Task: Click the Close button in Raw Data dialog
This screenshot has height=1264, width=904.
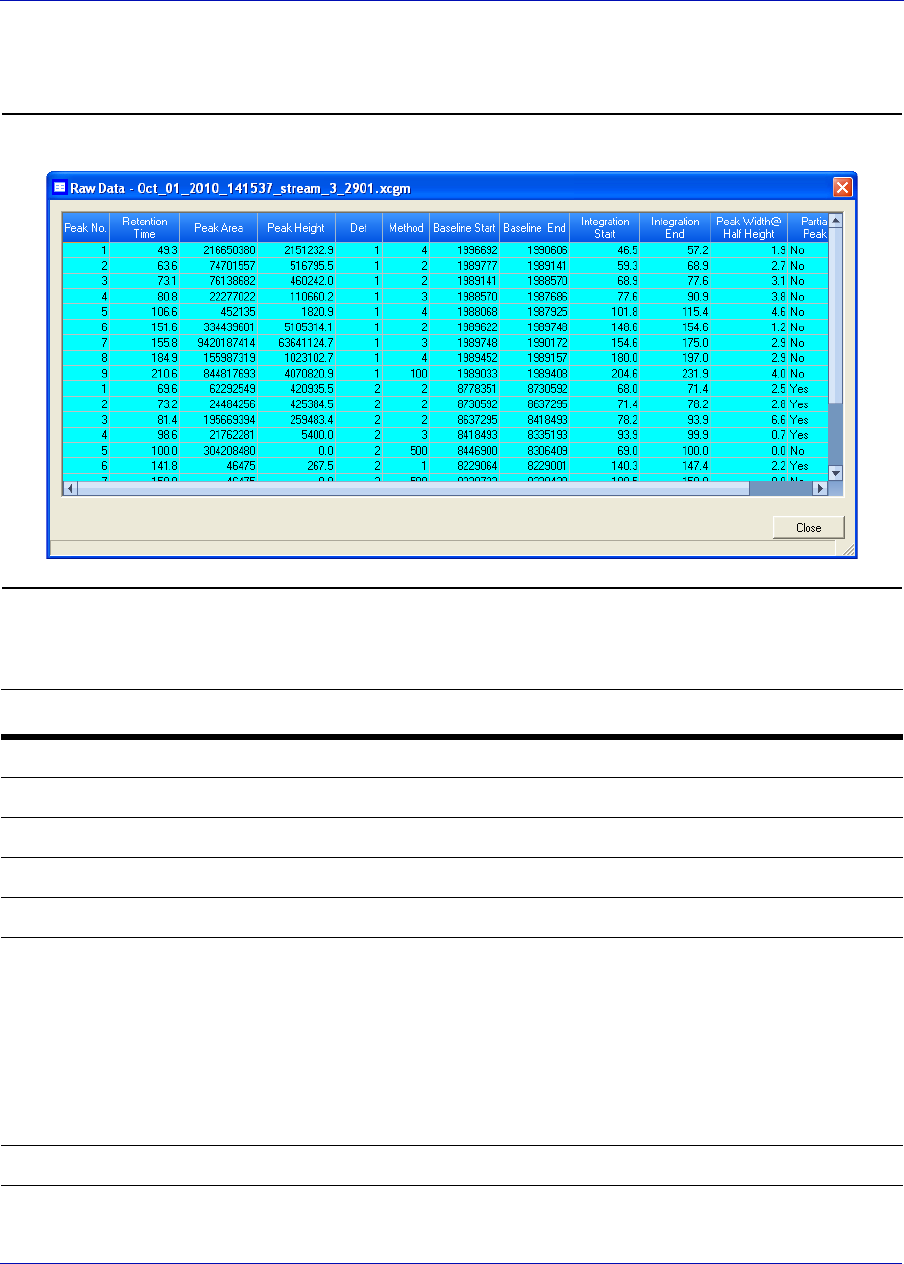Action: [x=809, y=527]
